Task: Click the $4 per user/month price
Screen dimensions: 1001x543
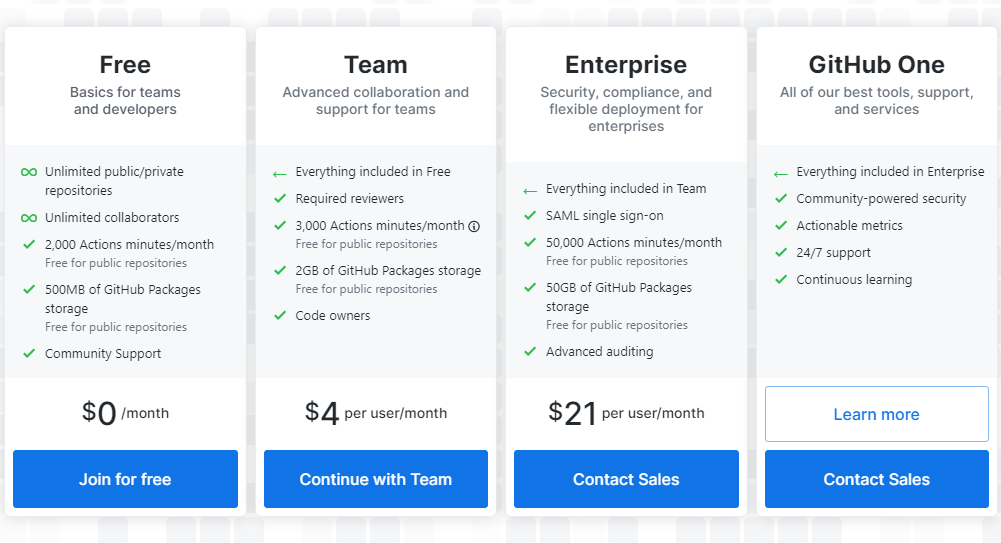Action: point(376,413)
